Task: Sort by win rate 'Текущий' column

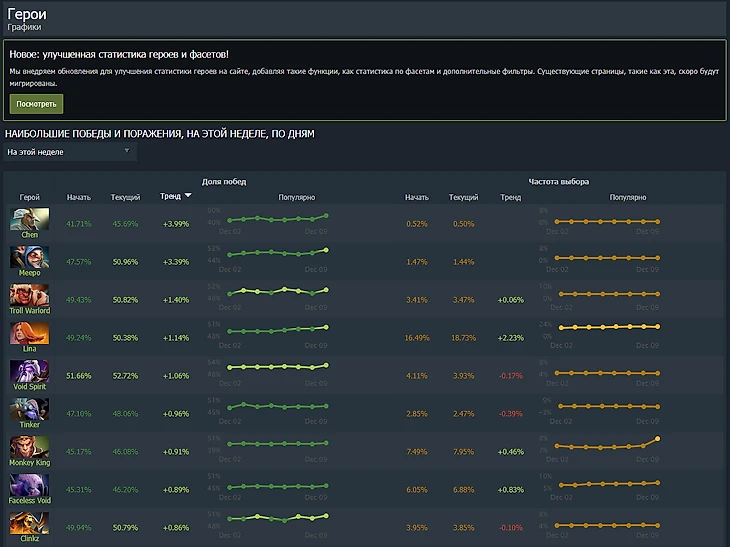Action: [x=125, y=197]
